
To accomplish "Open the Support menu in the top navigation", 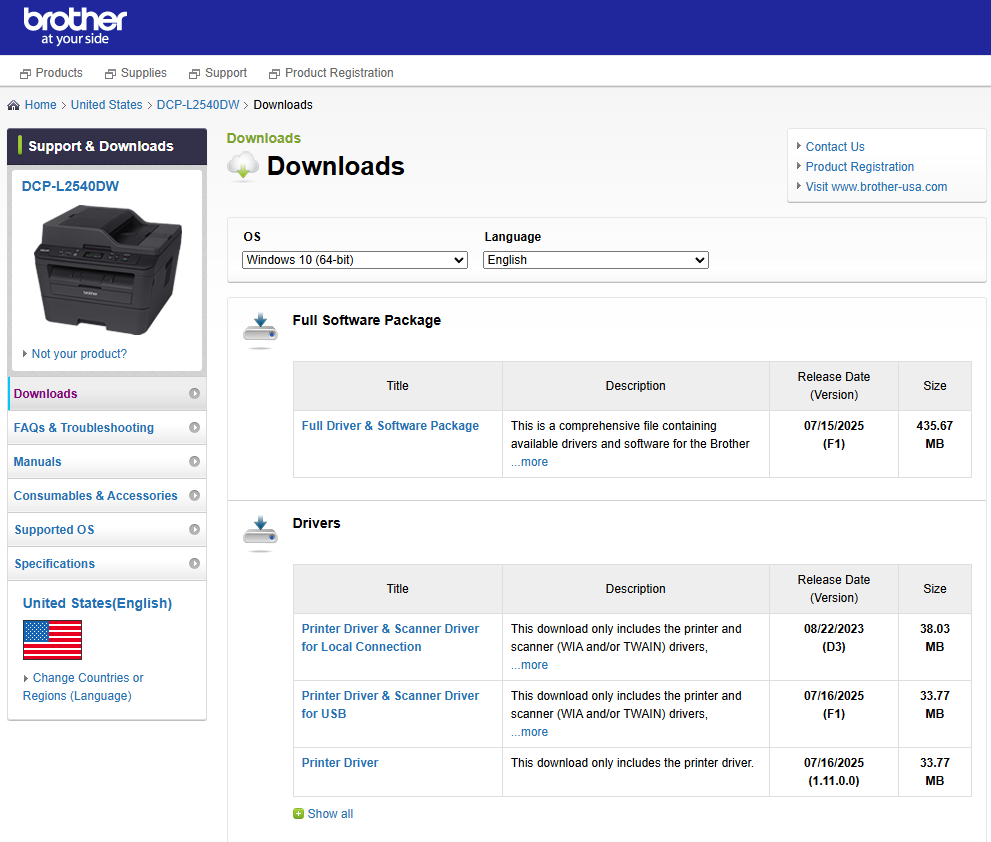I will [224, 72].
